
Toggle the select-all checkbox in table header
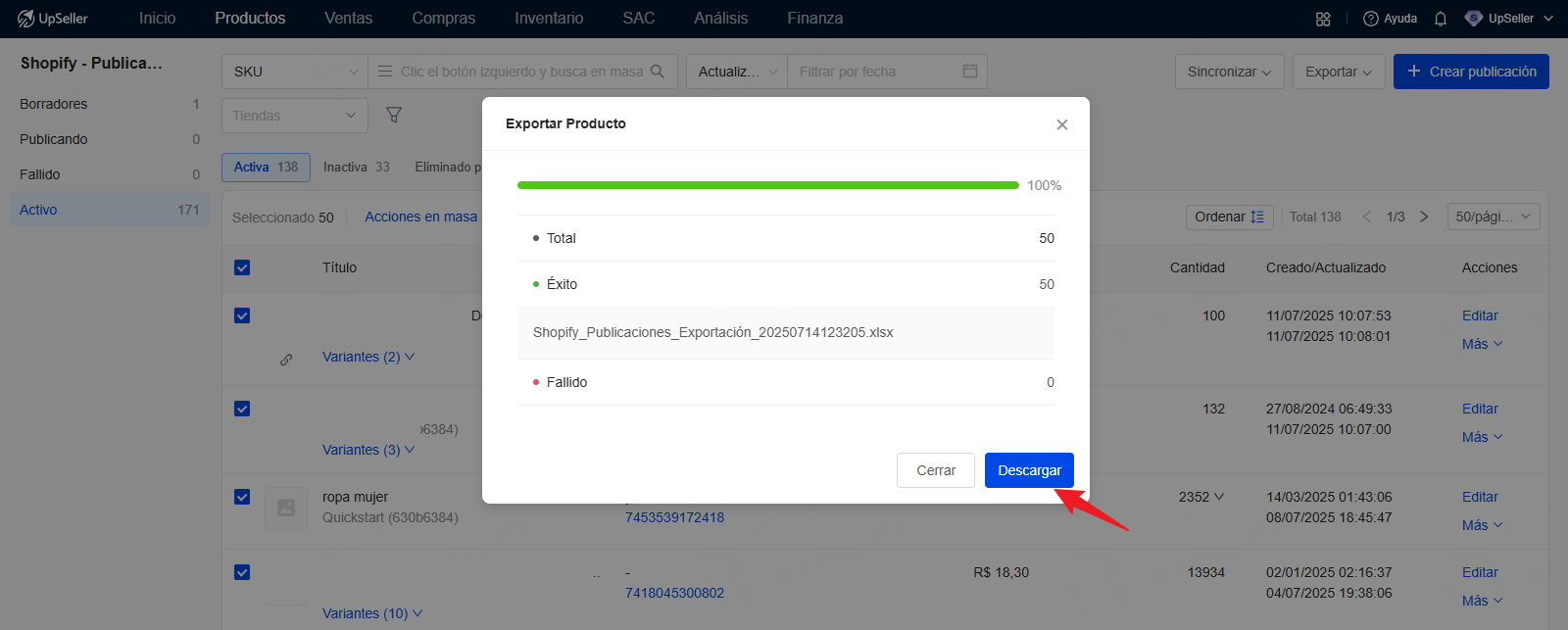tap(242, 267)
